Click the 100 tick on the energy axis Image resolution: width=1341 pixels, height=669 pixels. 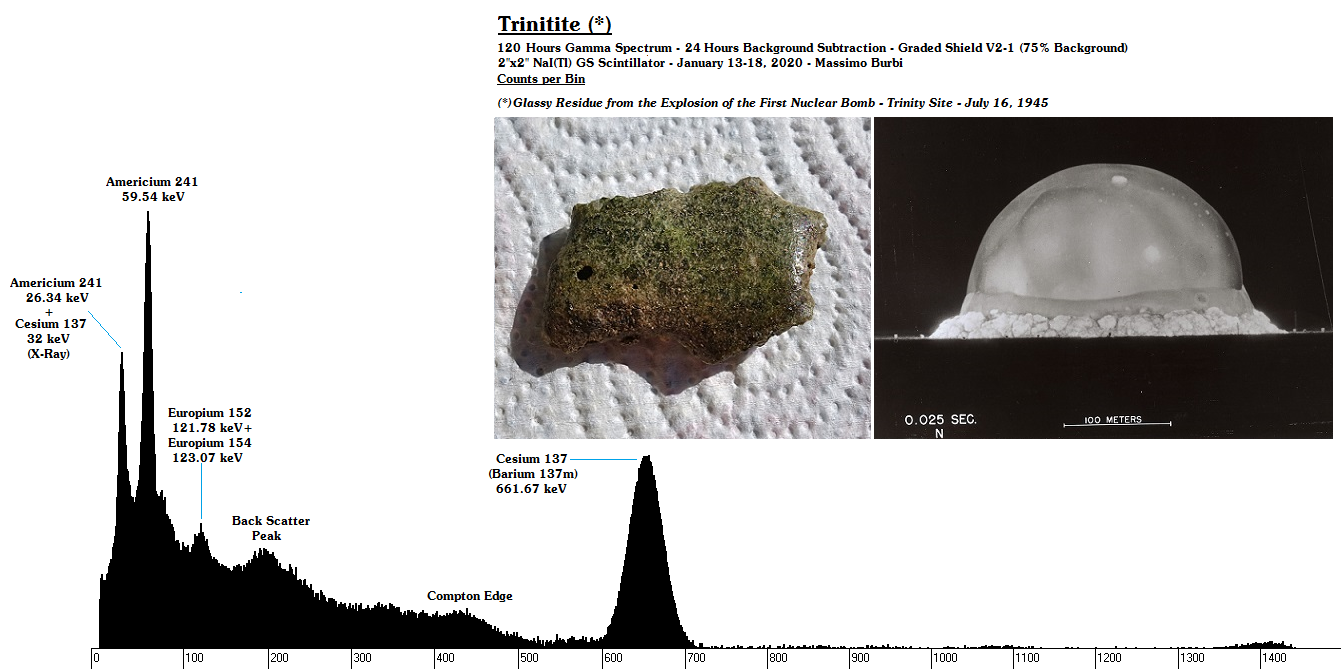tap(195, 658)
